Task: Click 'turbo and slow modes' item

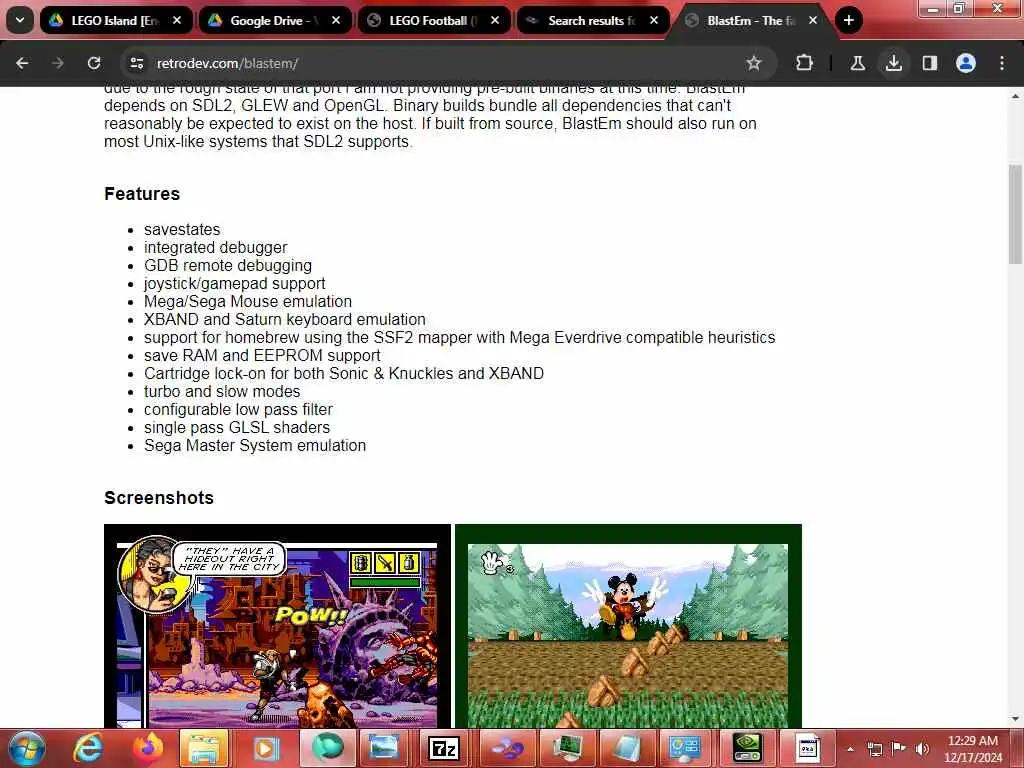Action: click(x=222, y=391)
